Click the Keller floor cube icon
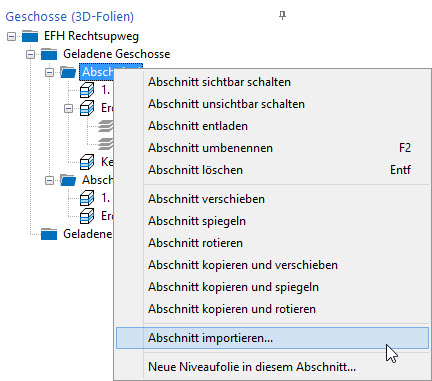 click(87, 162)
